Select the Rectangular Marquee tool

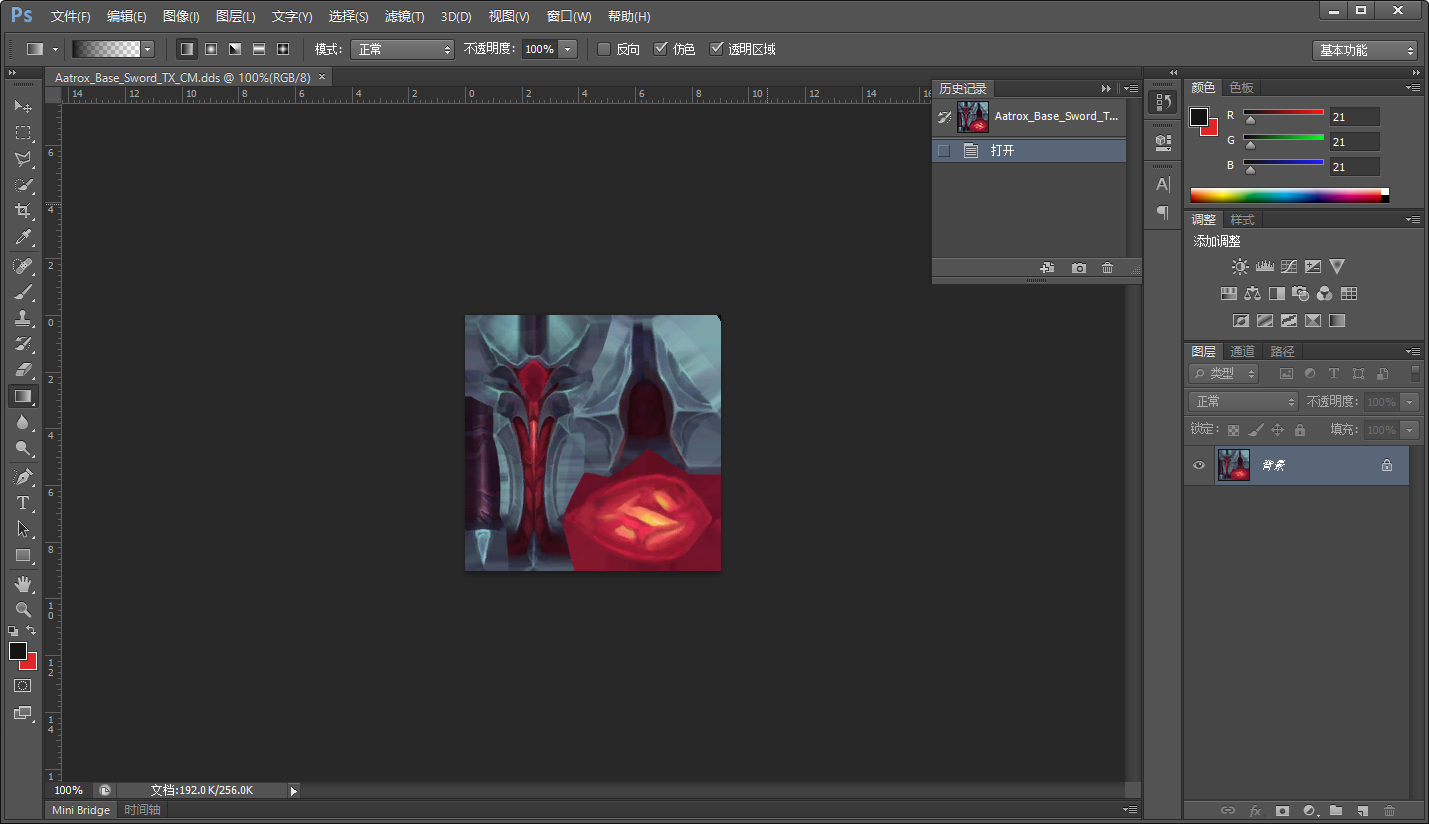pos(23,132)
